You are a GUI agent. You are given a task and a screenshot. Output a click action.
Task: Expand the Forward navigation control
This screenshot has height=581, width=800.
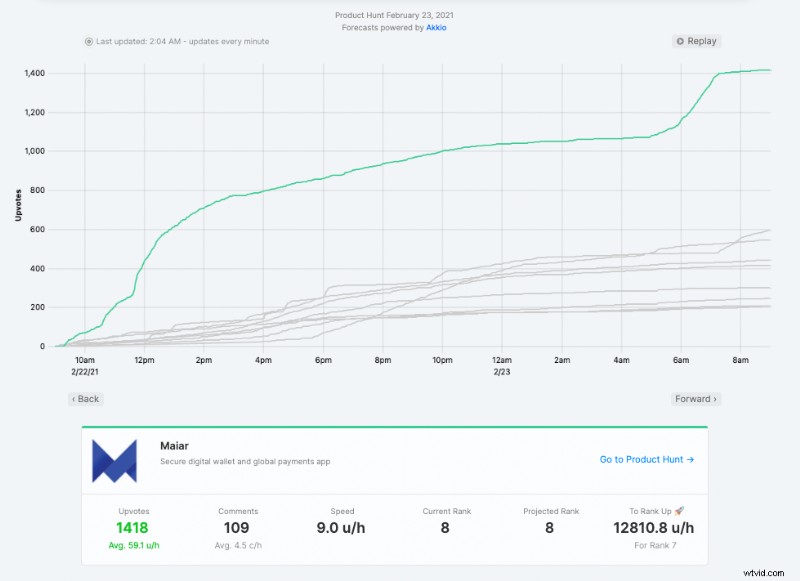point(696,398)
